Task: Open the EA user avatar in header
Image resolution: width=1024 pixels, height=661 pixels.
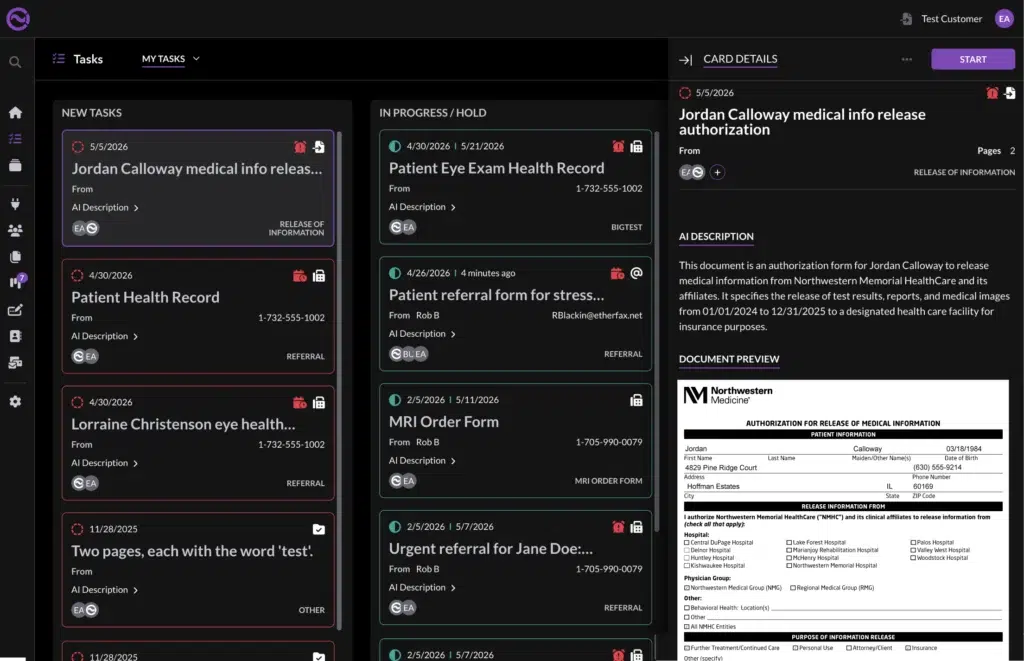Action: click(x=1004, y=19)
